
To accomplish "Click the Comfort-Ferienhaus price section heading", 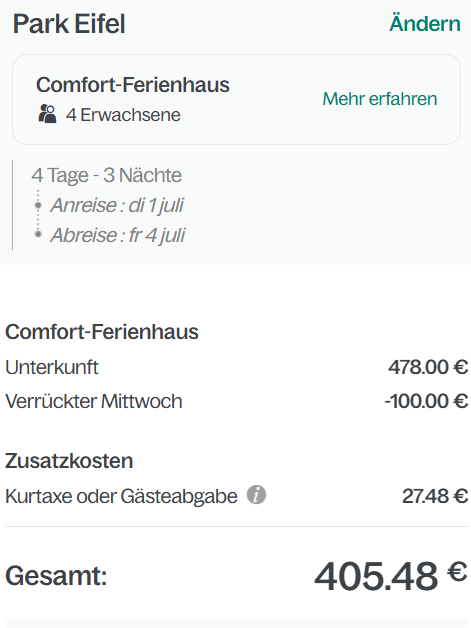I will 102,332.
